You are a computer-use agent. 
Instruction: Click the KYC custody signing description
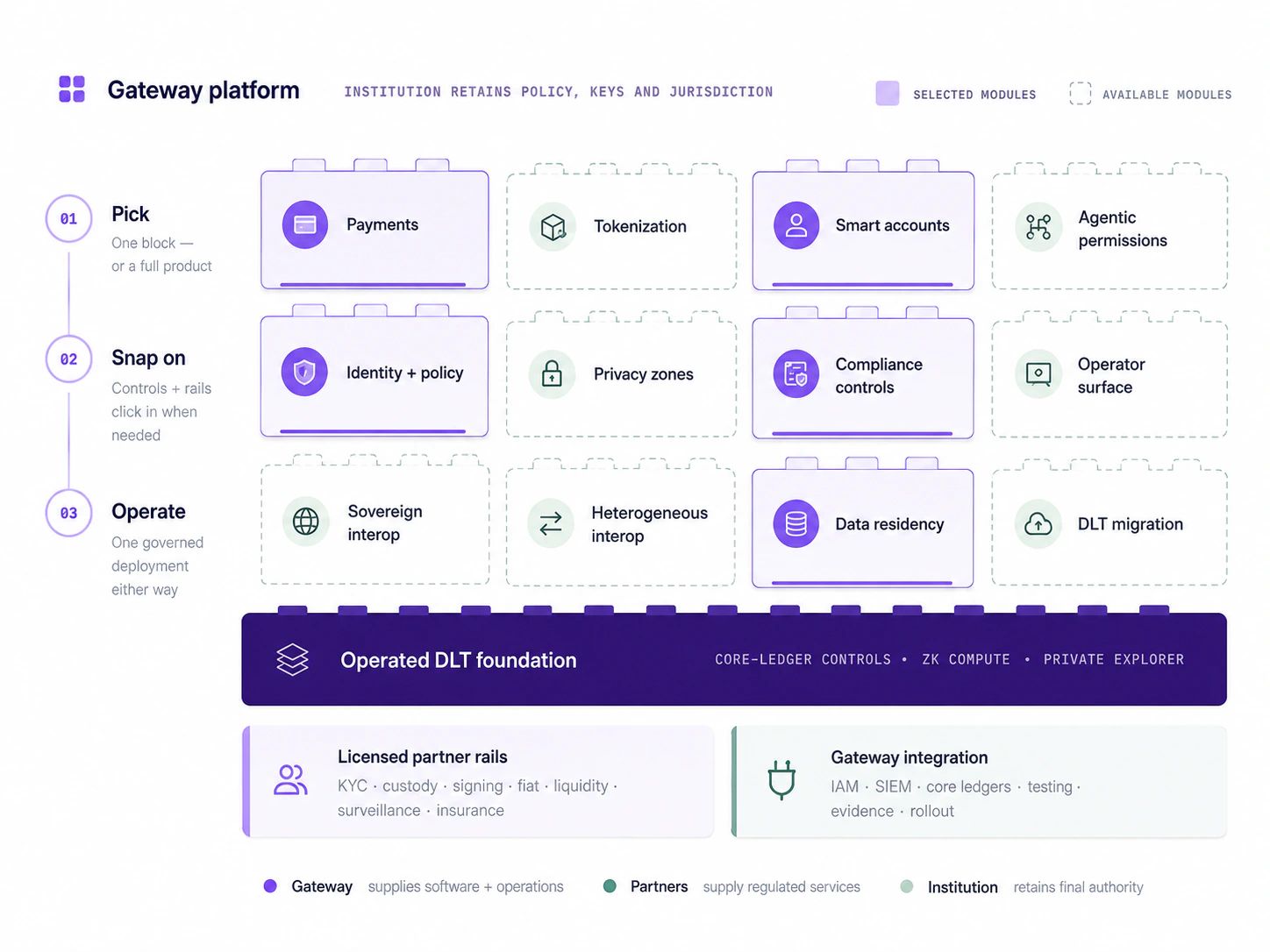[x=477, y=798]
